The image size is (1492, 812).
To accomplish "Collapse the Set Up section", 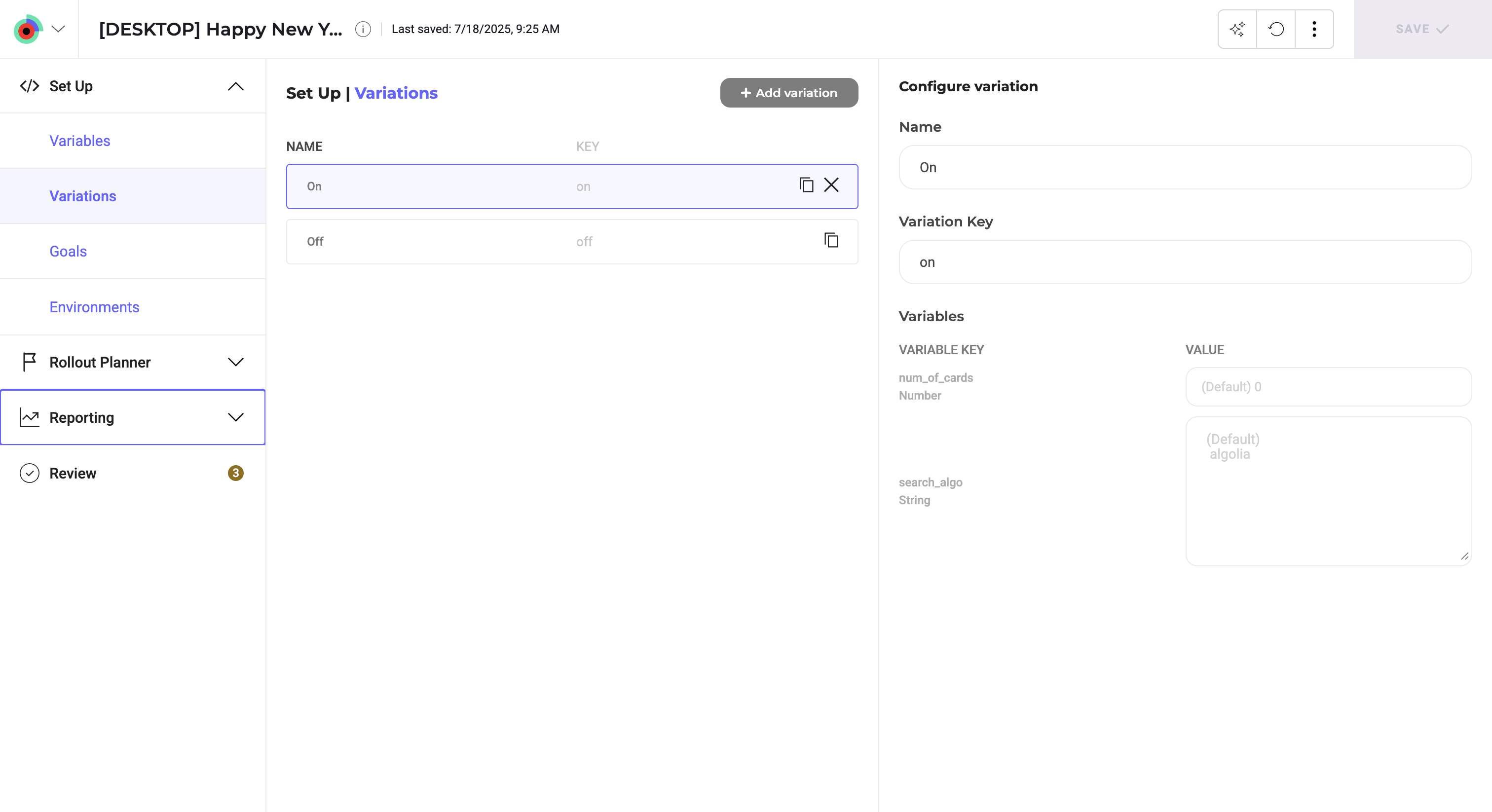I will [235, 86].
